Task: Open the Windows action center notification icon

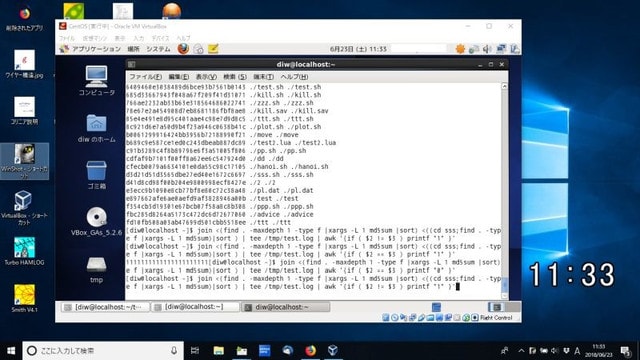Action: [625, 351]
